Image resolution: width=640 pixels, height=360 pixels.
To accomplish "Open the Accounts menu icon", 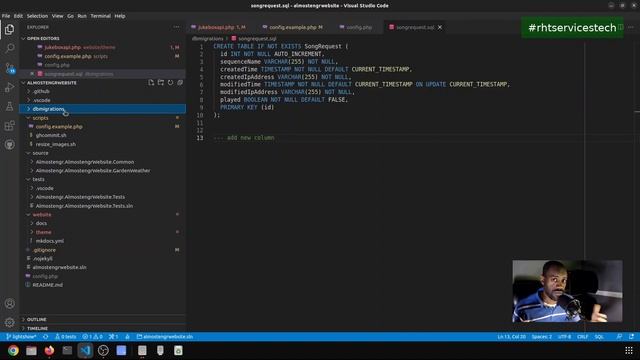I will (9, 303).
